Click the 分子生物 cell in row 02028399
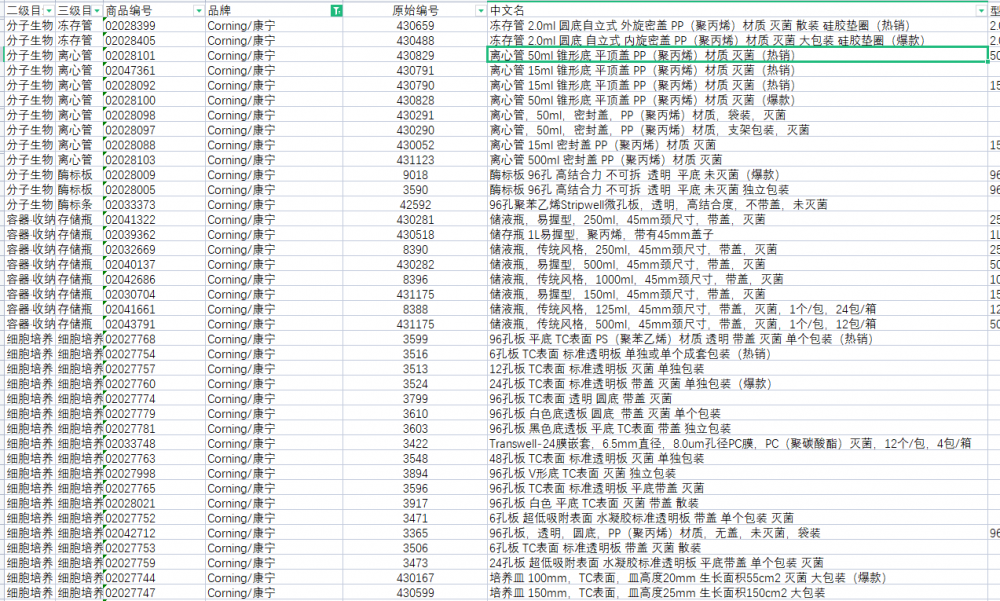1000x601 pixels. click(30, 26)
